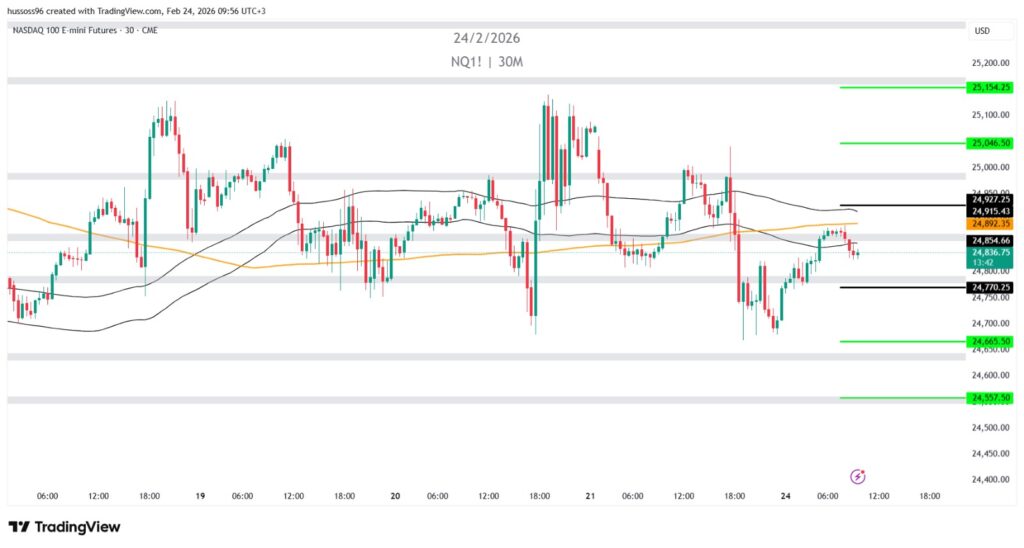Click the black 24,770.25 price label
1024x548 pixels.
point(991,288)
